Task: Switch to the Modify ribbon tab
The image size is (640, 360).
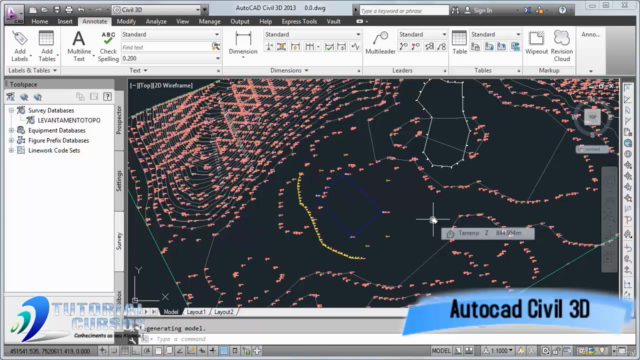Action: pyautogui.click(x=126, y=21)
